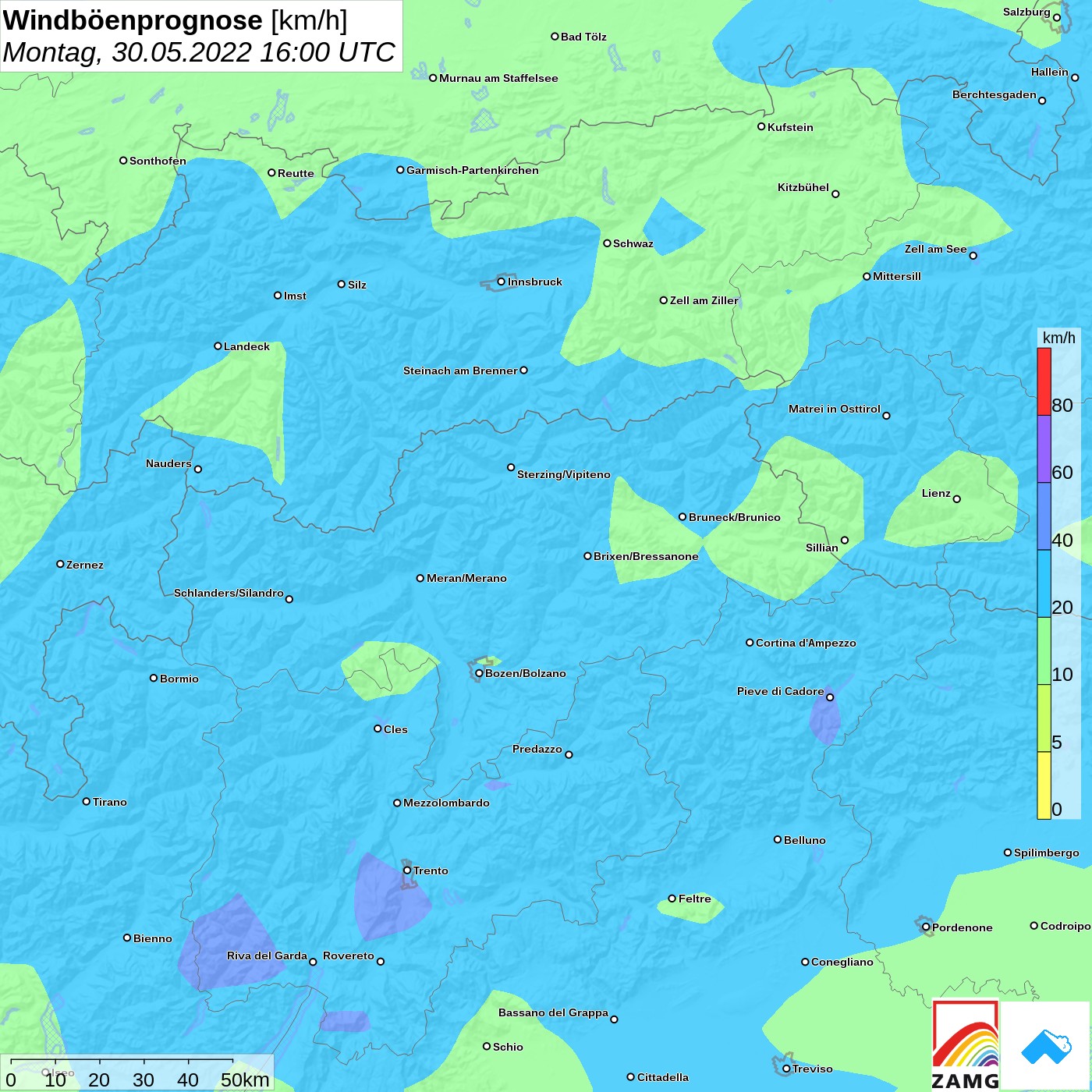This screenshot has width=1092, height=1092.
Task: Click the Mittersill city label
Action: click(897, 276)
